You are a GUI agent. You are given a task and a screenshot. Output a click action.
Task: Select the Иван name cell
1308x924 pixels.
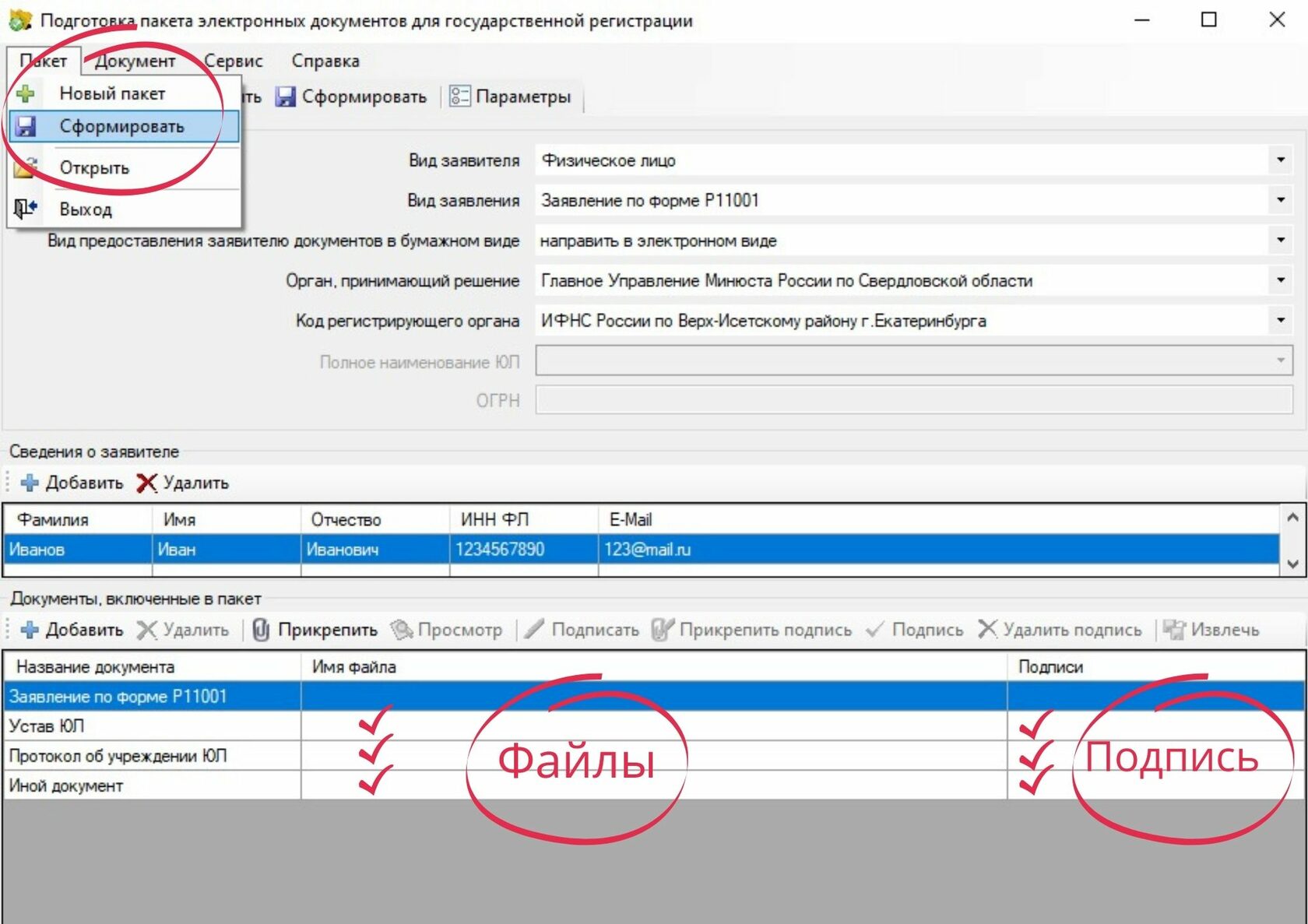[x=227, y=549]
